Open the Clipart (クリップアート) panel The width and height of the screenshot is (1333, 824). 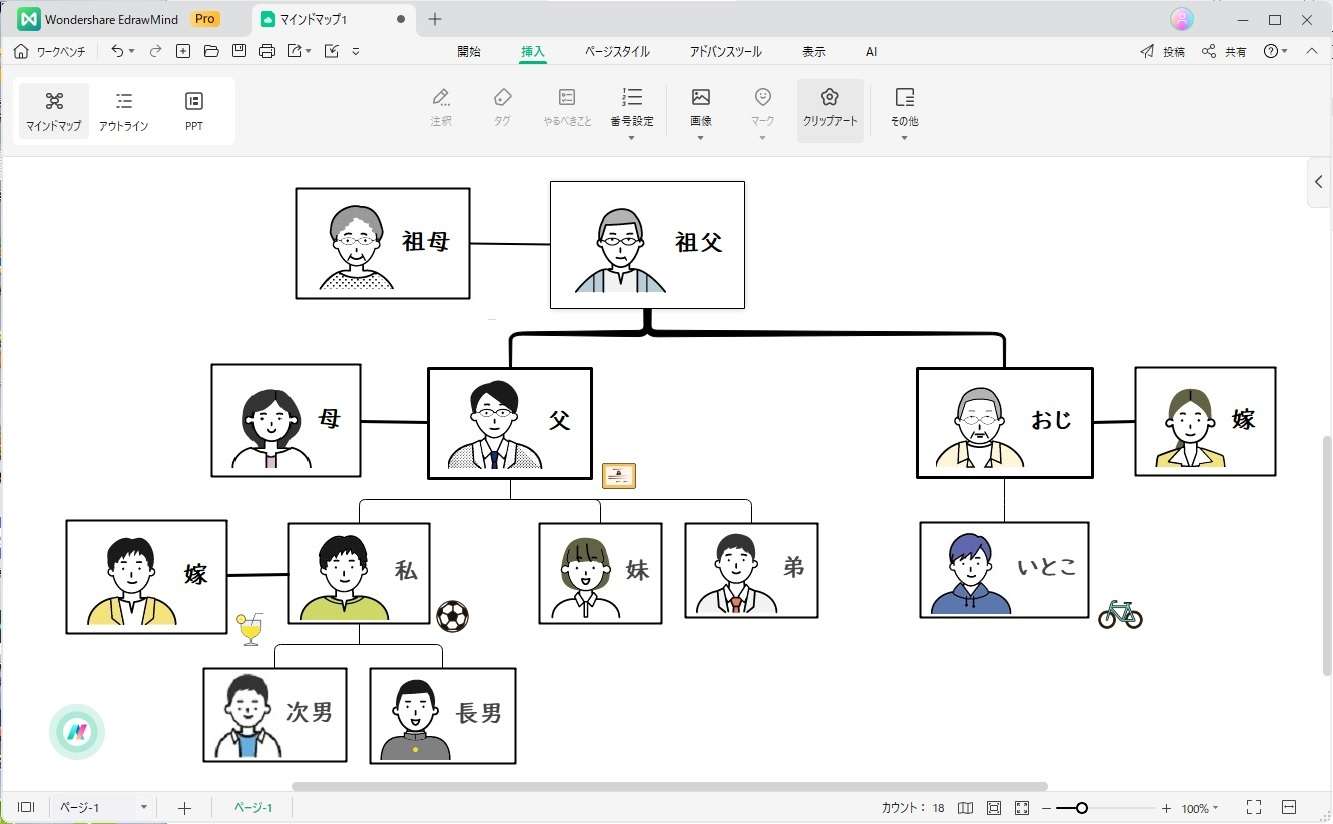(829, 108)
